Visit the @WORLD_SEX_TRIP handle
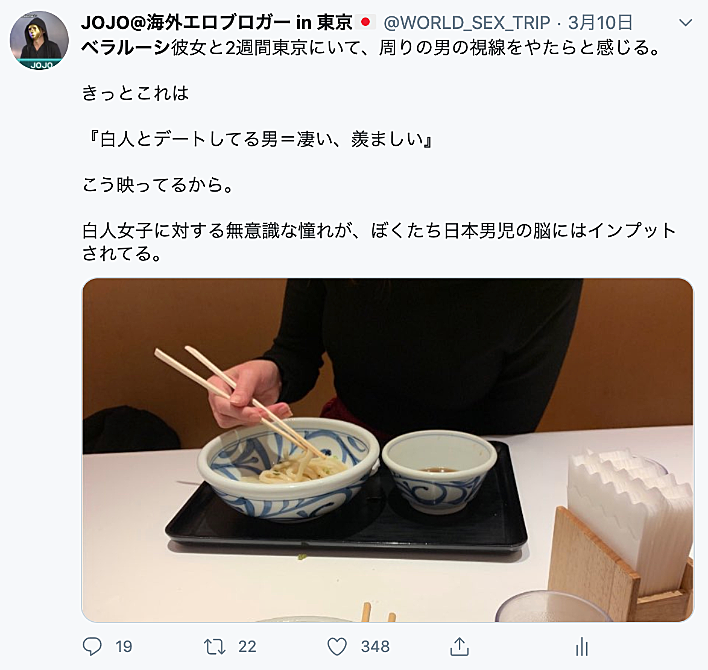 (x=466, y=22)
